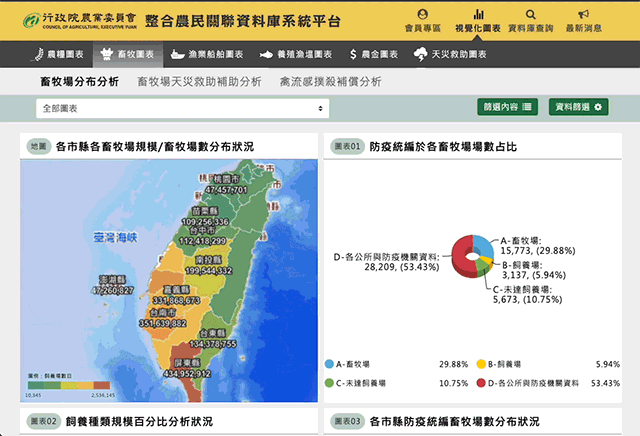Click the 資料篩選 button
This screenshot has width=640, height=436.
(579, 107)
